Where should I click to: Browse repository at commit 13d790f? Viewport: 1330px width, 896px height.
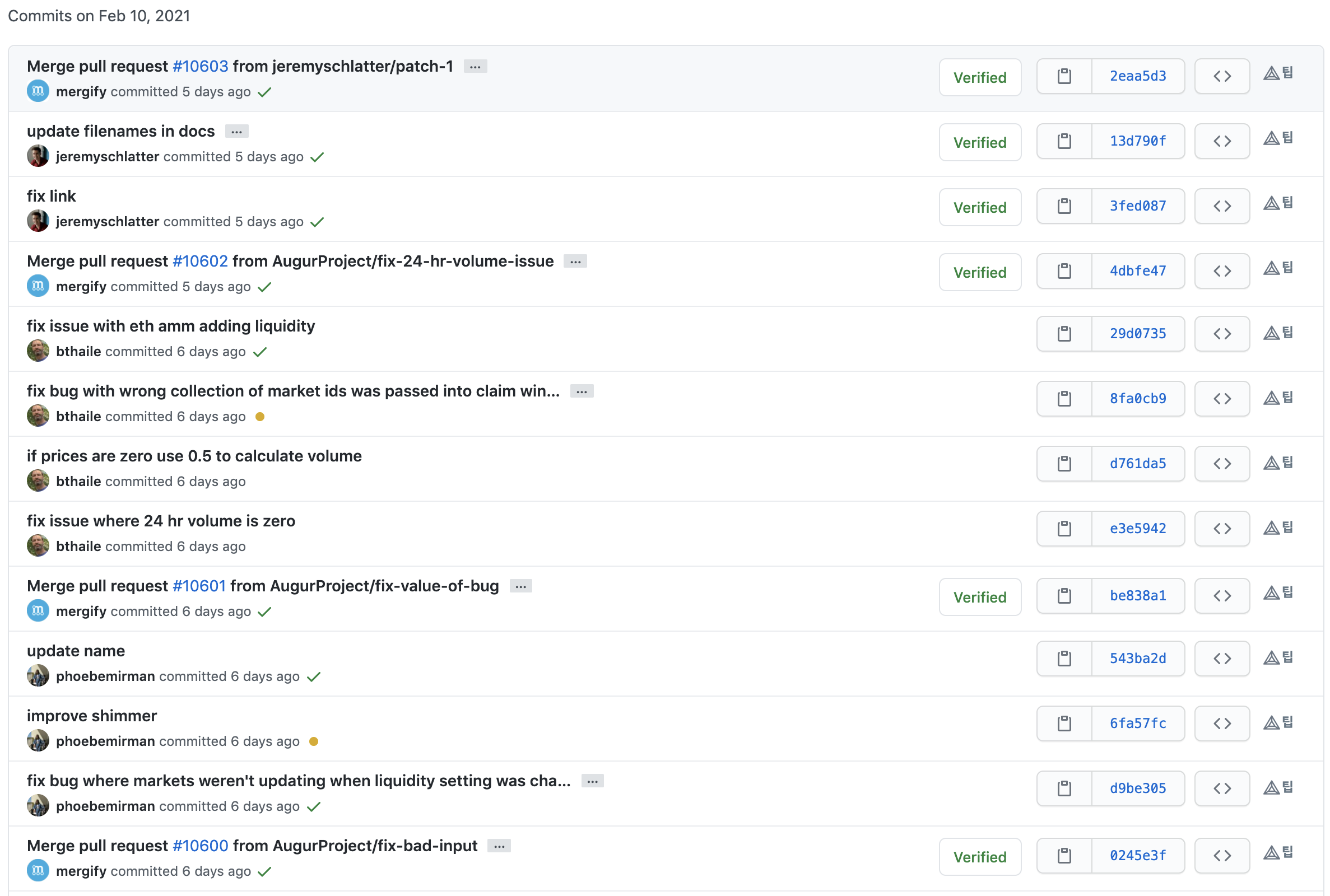click(x=1221, y=141)
